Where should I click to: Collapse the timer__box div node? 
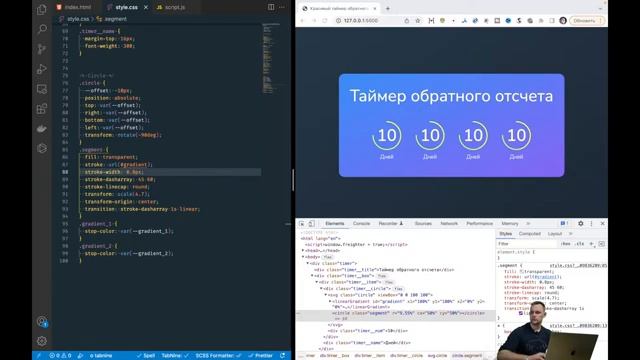[312, 276]
